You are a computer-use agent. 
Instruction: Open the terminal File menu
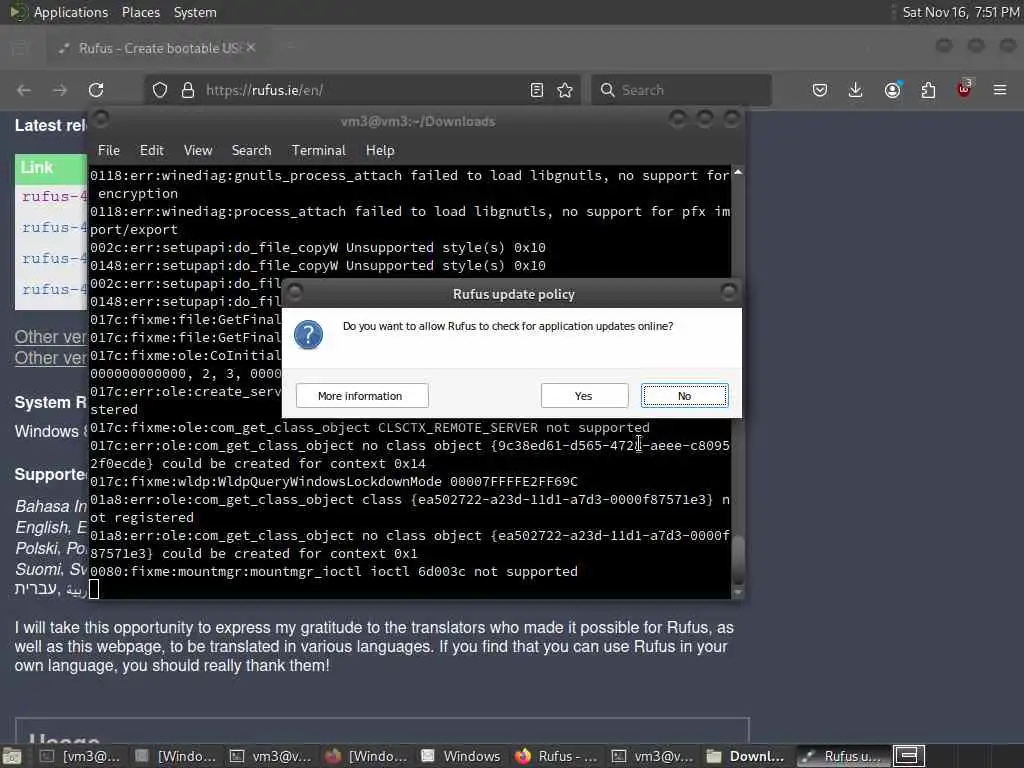(108, 150)
